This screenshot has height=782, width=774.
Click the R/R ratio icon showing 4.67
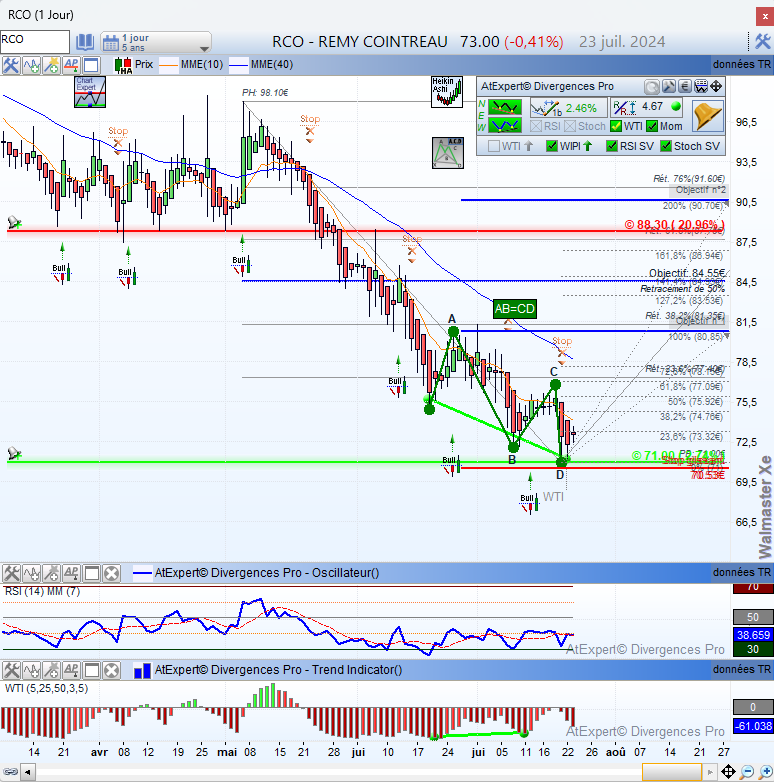pos(625,108)
